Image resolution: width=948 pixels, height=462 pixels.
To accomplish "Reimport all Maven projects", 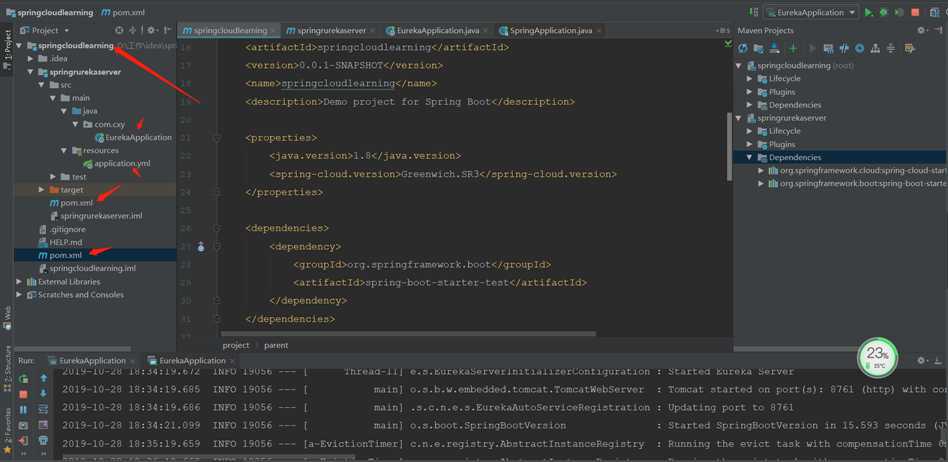I will tap(743, 48).
